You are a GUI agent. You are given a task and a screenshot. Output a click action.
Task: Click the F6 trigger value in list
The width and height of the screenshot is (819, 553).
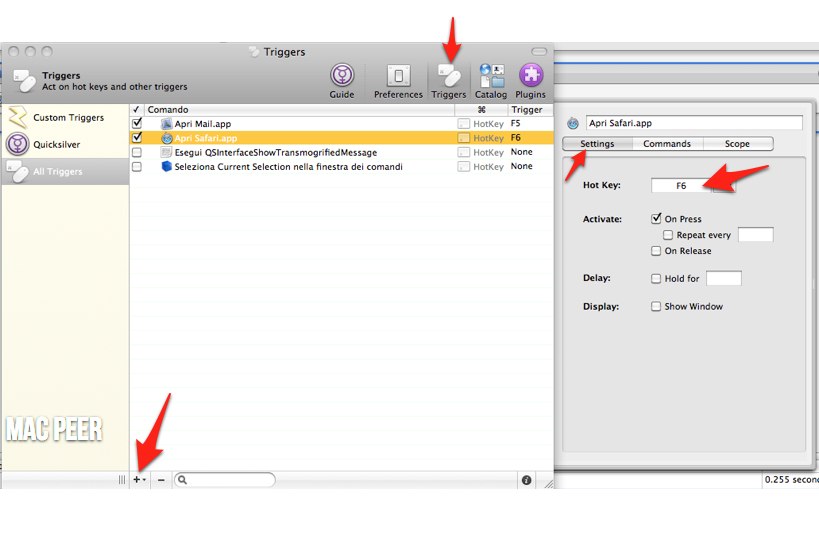pos(516,137)
